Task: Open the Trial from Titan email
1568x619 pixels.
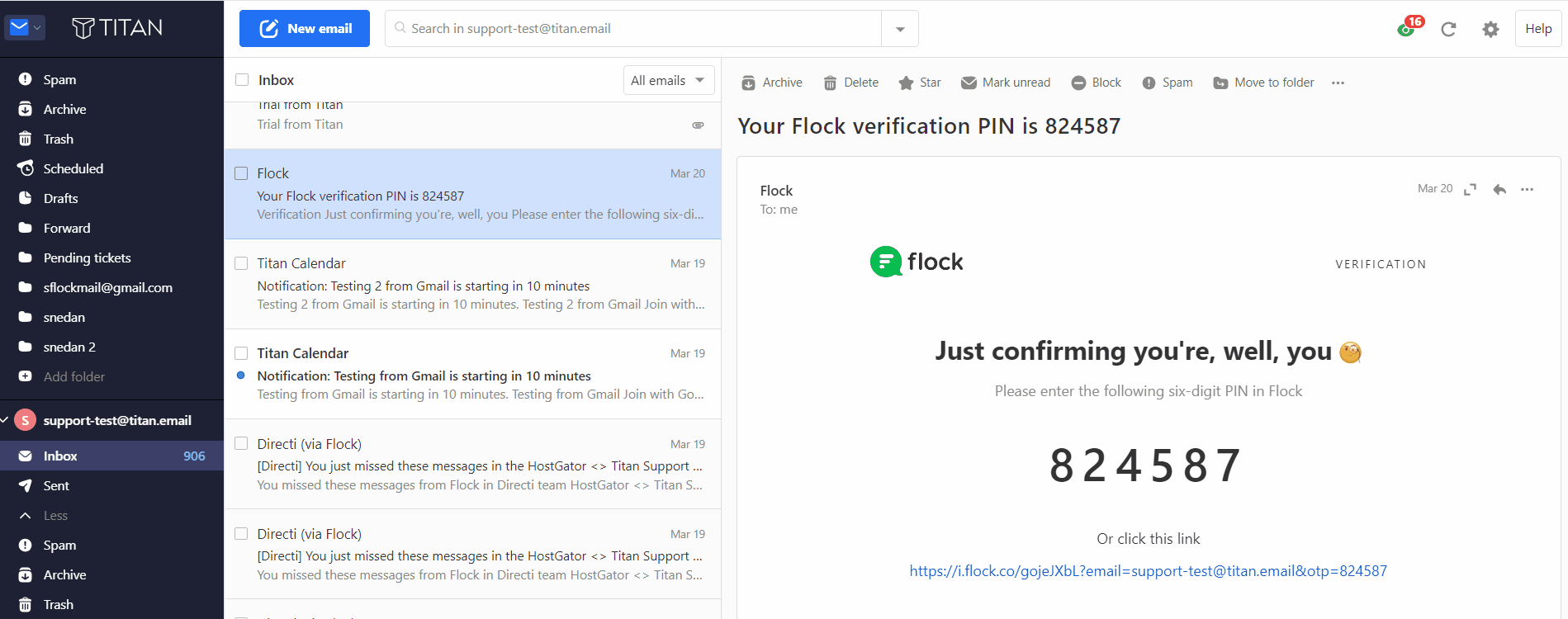Action: [472, 125]
